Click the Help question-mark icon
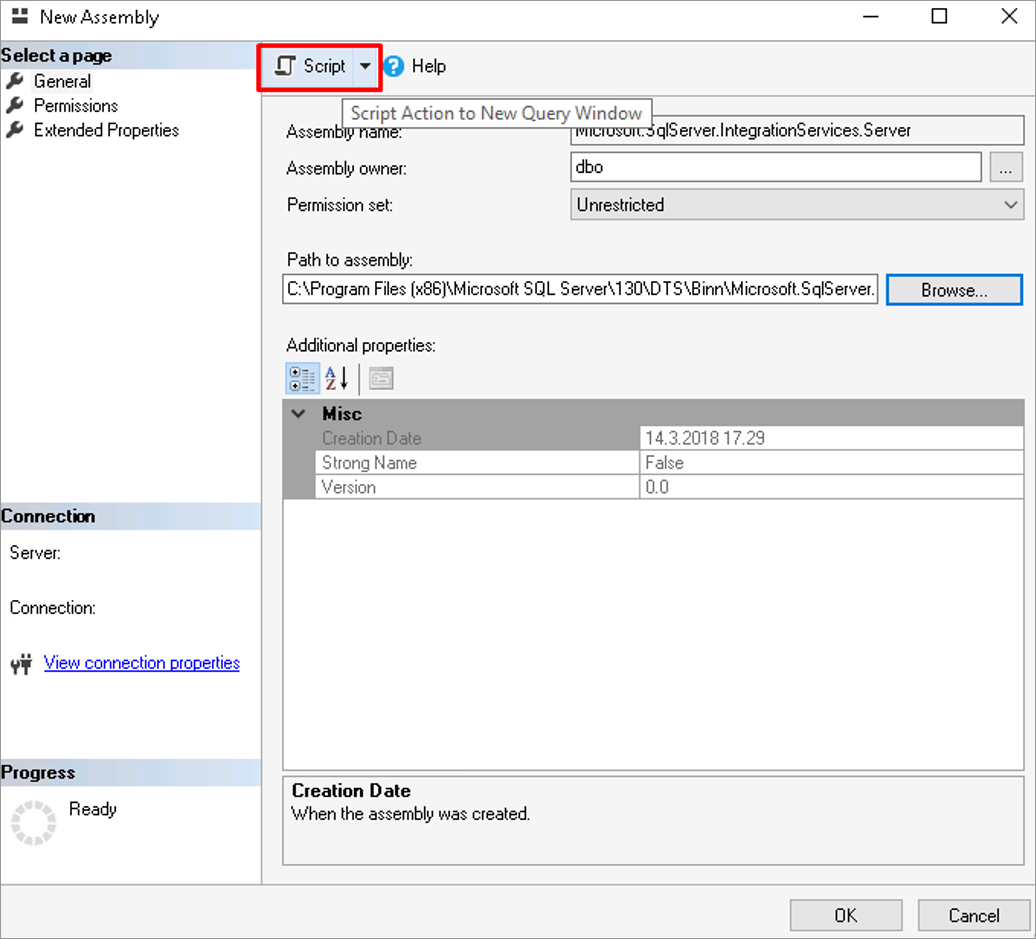The width and height of the screenshot is (1036, 939). tap(394, 67)
